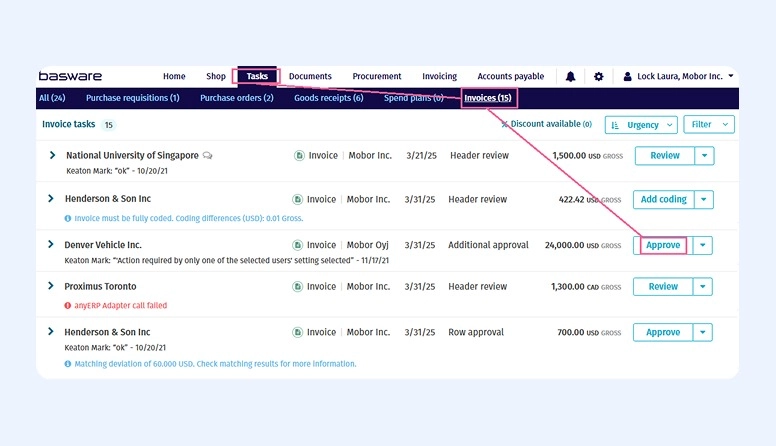Click the National University of Singapore supplier name
The width and height of the screenshot is (776, 446).
coord(132,155)
